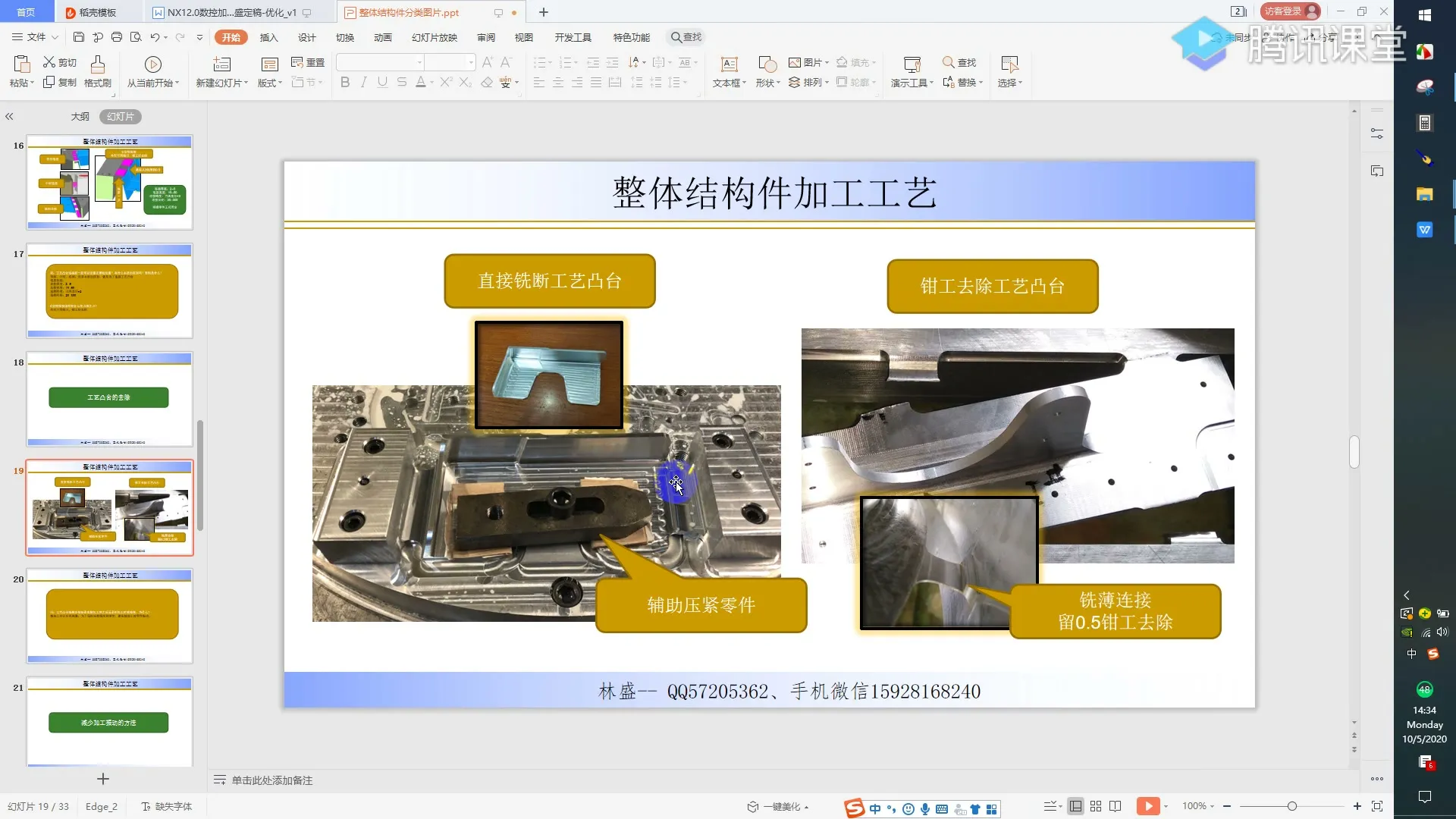Screen dimensions: 1456x819
Task: Insert a Text Box (文本框)
Action: coord(727,72)
